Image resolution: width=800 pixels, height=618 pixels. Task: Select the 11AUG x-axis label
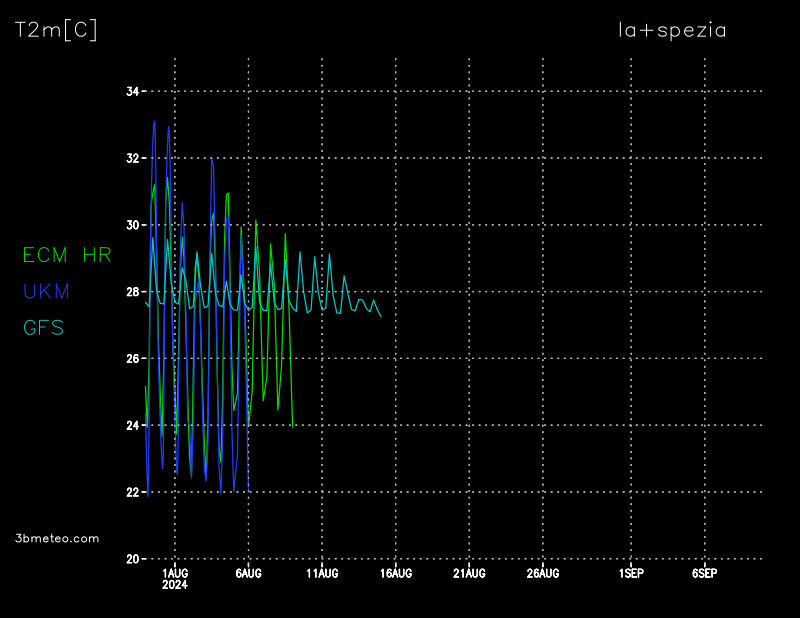322,573
